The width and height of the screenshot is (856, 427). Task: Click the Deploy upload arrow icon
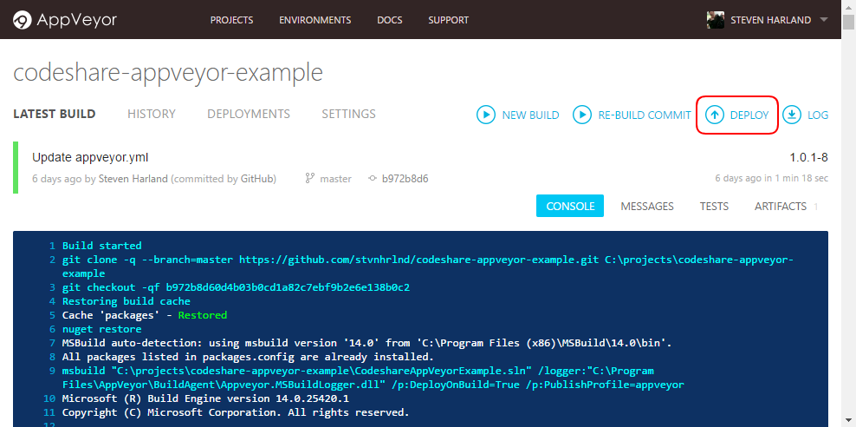714,115
